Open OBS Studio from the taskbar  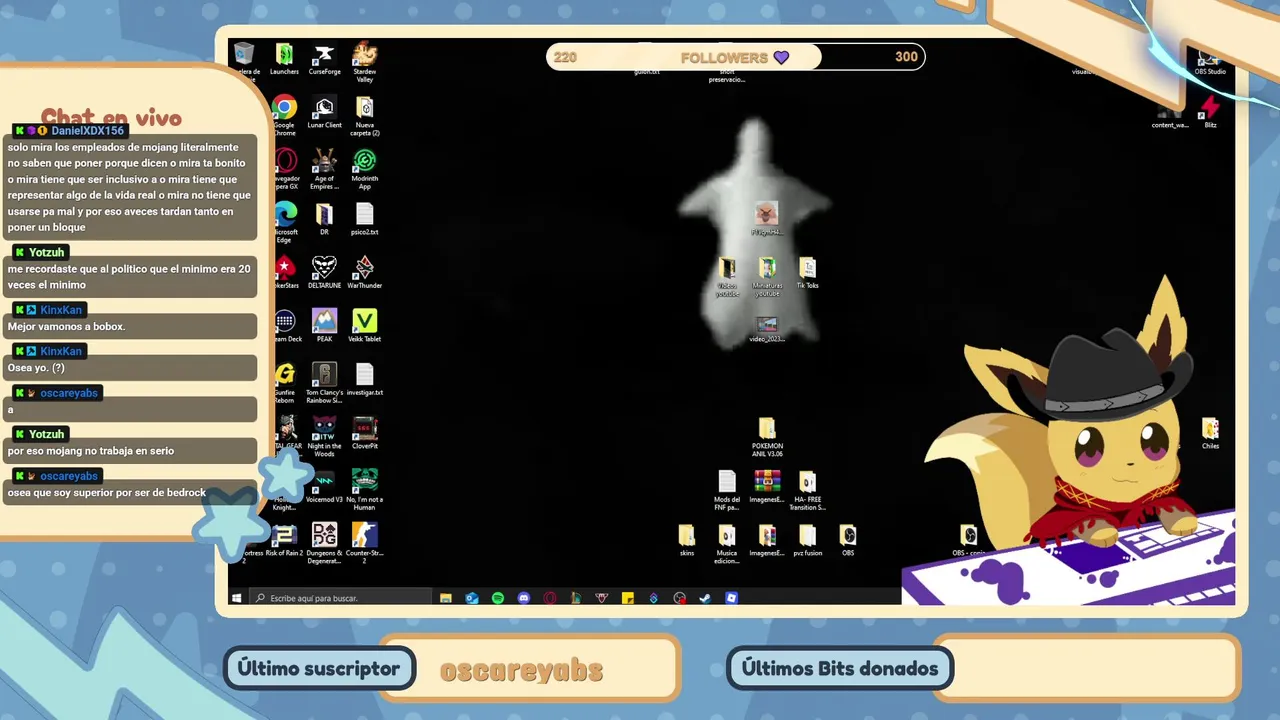coord(680,598)
